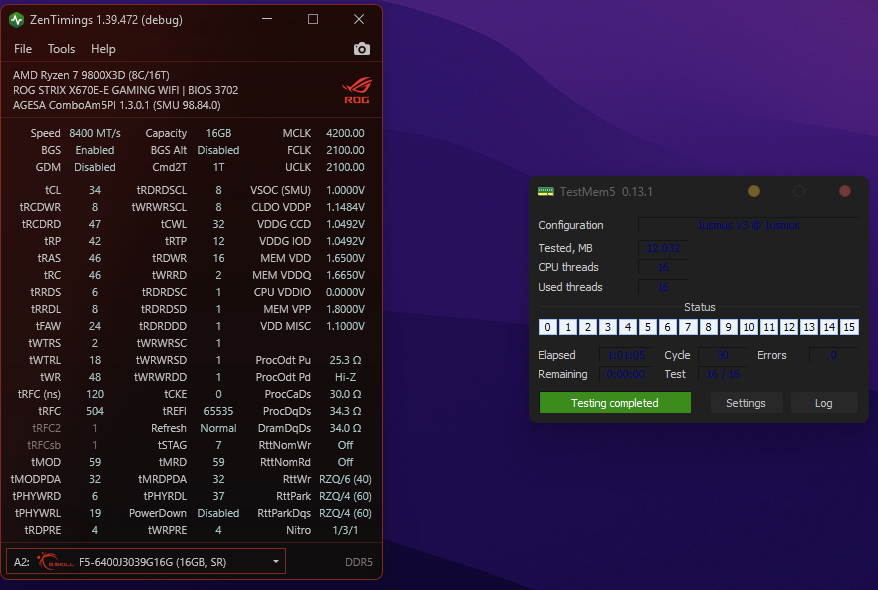The height and width of the screenshot is (590, 878).
Task: Open the File menu in ZenTimings
Action: (23, 49)
